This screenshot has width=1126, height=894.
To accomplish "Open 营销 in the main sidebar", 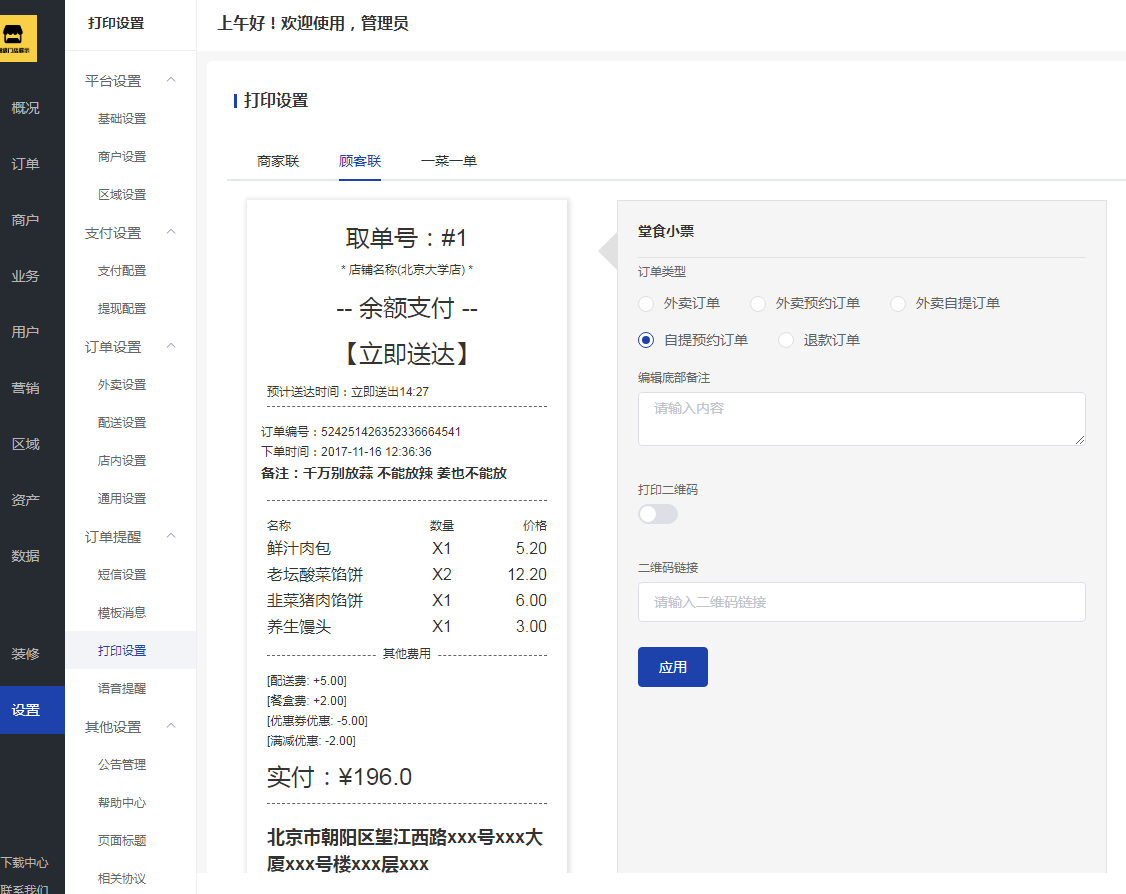I will [26, 388].
